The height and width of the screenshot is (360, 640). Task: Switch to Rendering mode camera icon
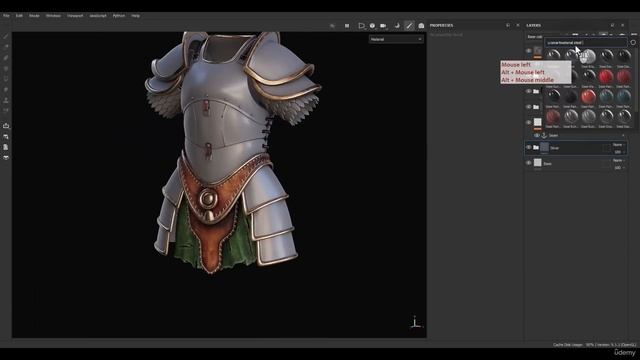[421, 25]
